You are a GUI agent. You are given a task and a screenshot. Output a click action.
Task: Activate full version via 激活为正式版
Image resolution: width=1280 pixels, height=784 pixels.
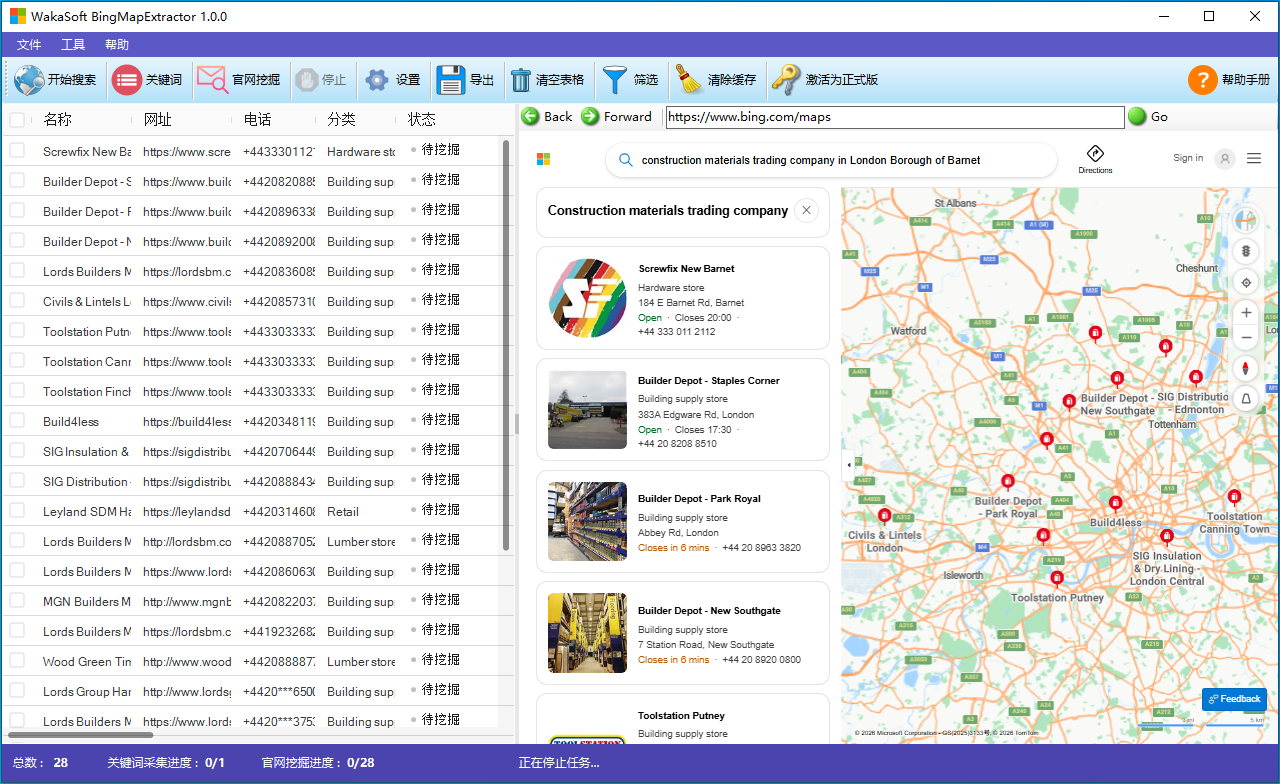(825, 80)
